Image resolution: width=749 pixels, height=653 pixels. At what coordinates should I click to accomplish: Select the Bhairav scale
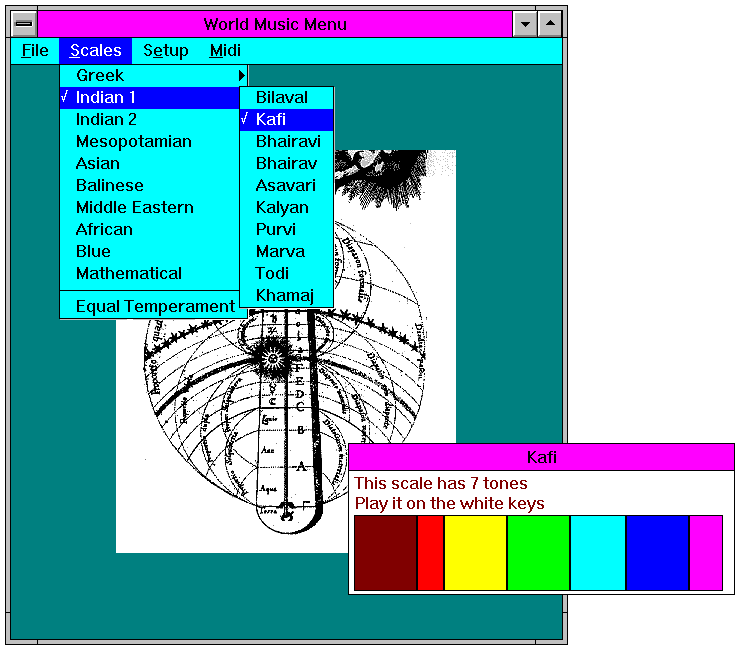pyautogui.click(x=287, y=163)
